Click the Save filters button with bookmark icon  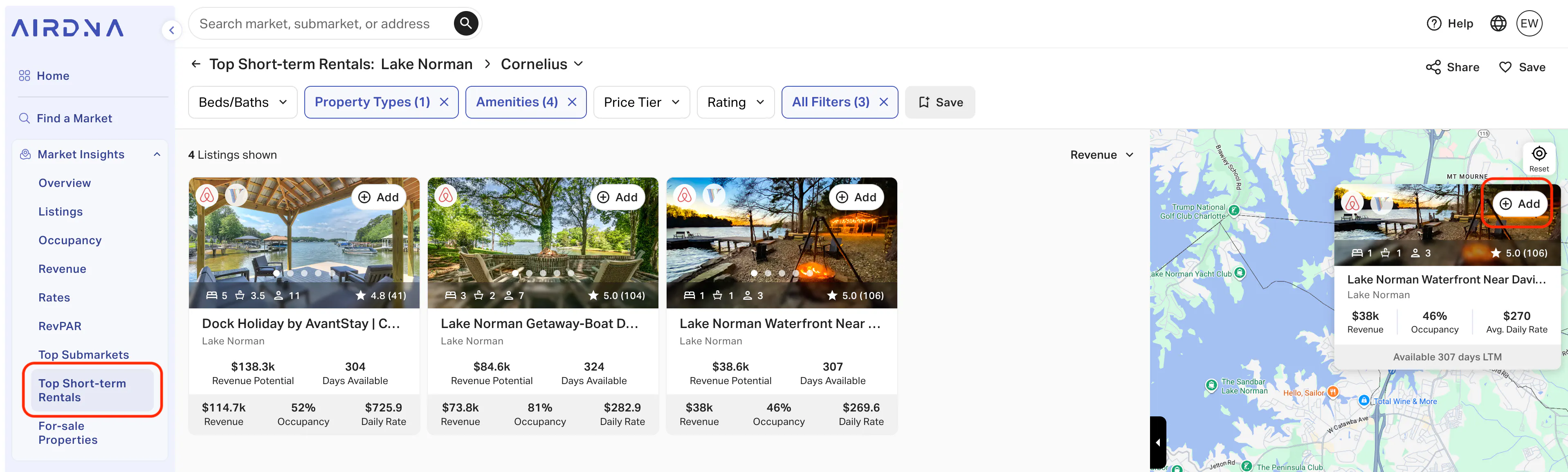[x=940, y=102]
